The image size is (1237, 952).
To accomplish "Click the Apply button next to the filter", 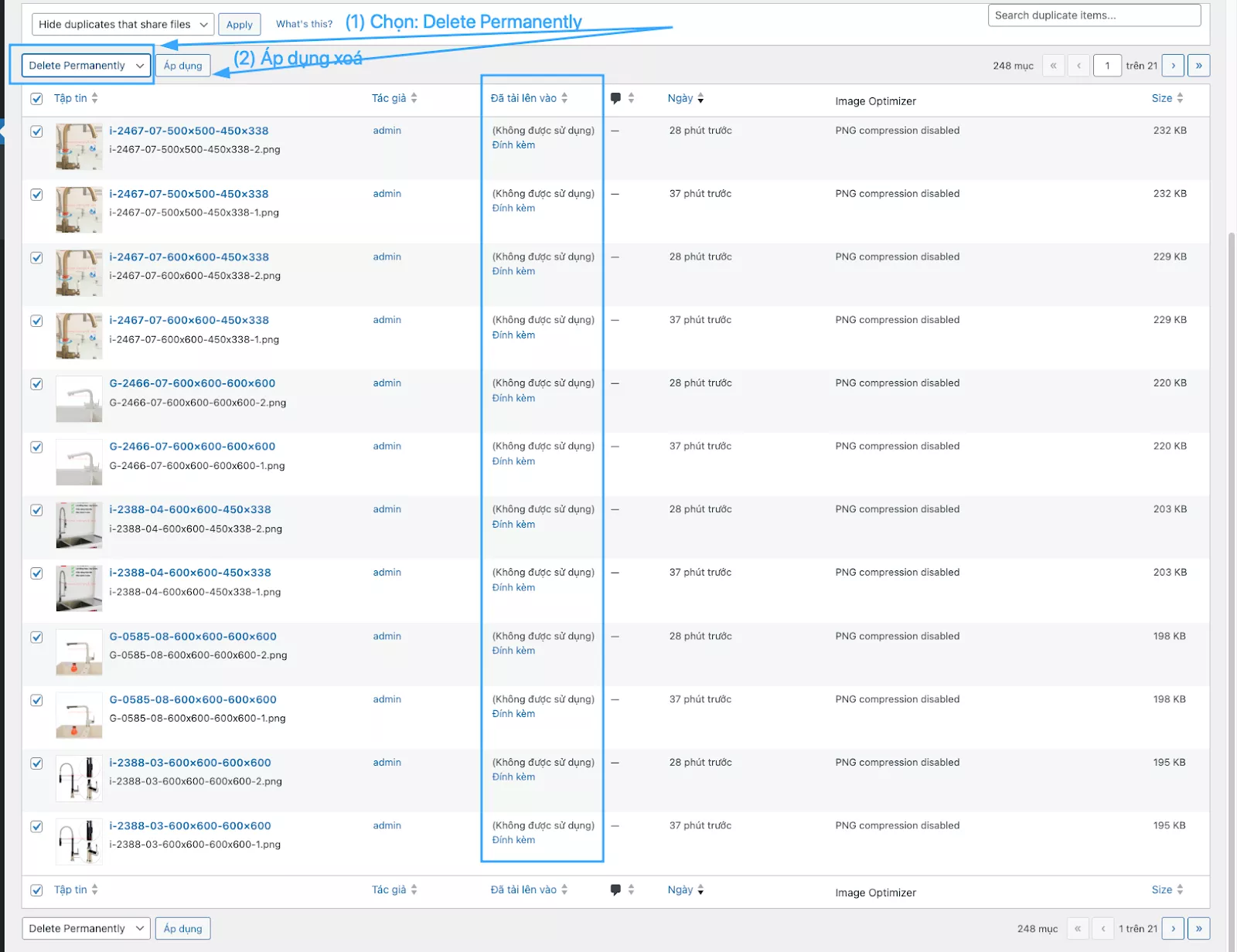I will (x=239, y=24).
